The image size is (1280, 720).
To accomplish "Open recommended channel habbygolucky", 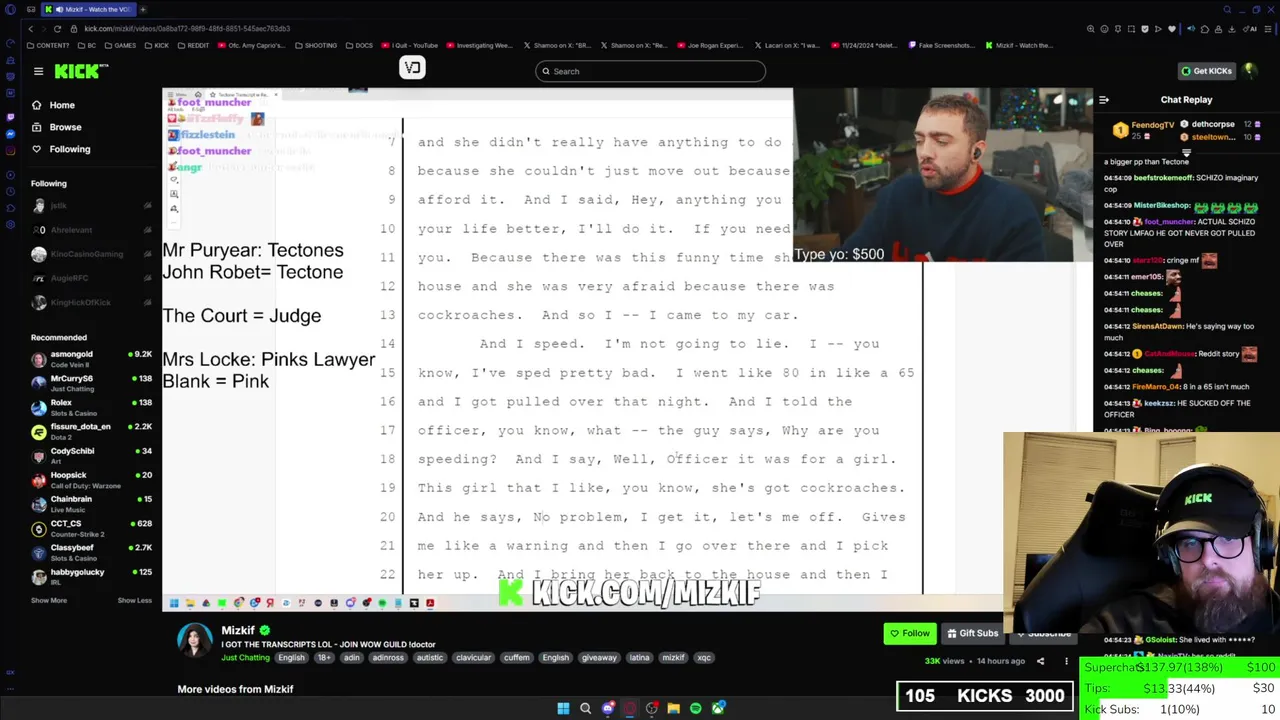I will 90,577.
